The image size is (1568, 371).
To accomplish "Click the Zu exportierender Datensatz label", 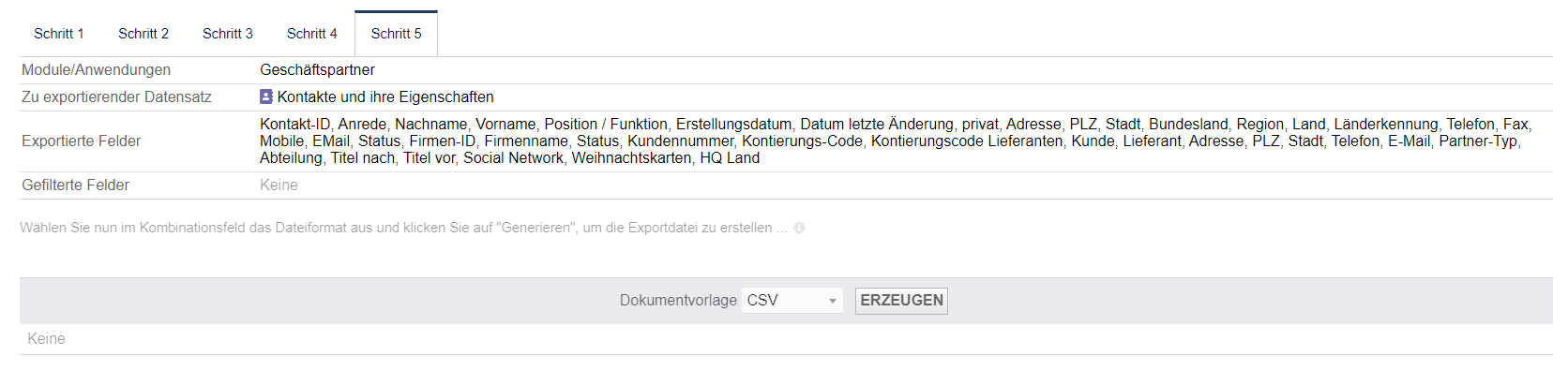I will tap(116, 97).
